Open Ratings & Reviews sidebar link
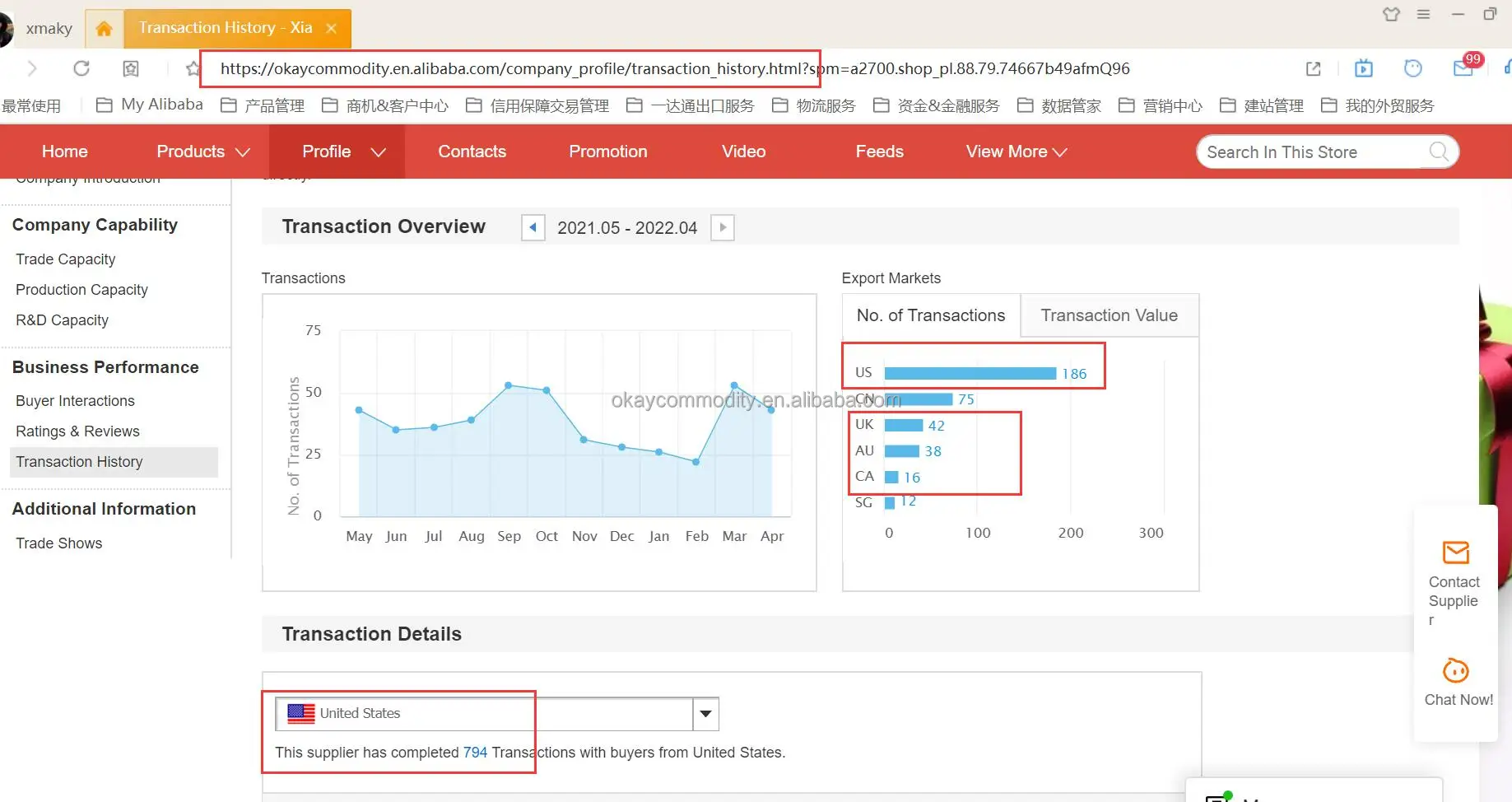 [x=77, y=431]
